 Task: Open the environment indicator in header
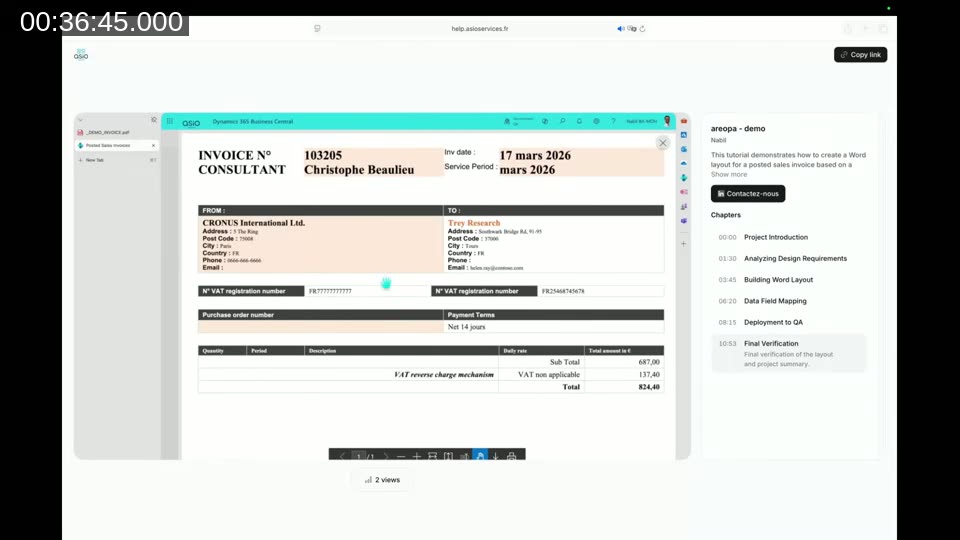(519, 121)
